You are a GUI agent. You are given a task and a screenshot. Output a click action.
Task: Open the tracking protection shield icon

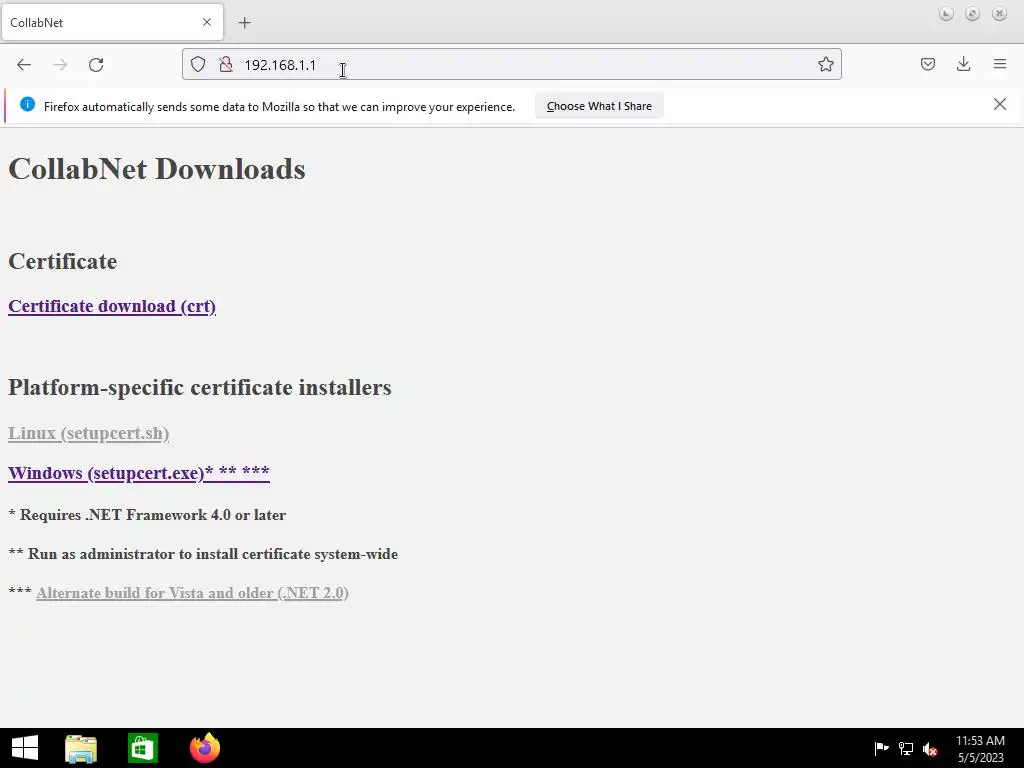198,64
